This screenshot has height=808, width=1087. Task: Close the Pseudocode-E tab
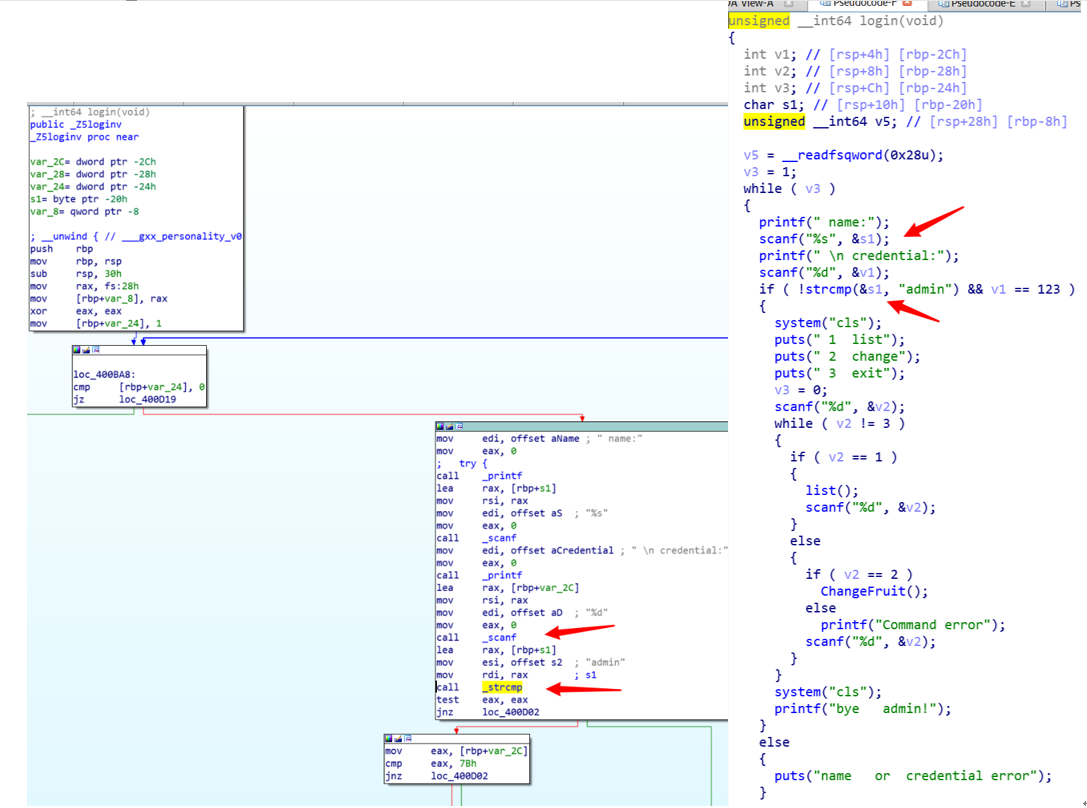(1026, 5)
